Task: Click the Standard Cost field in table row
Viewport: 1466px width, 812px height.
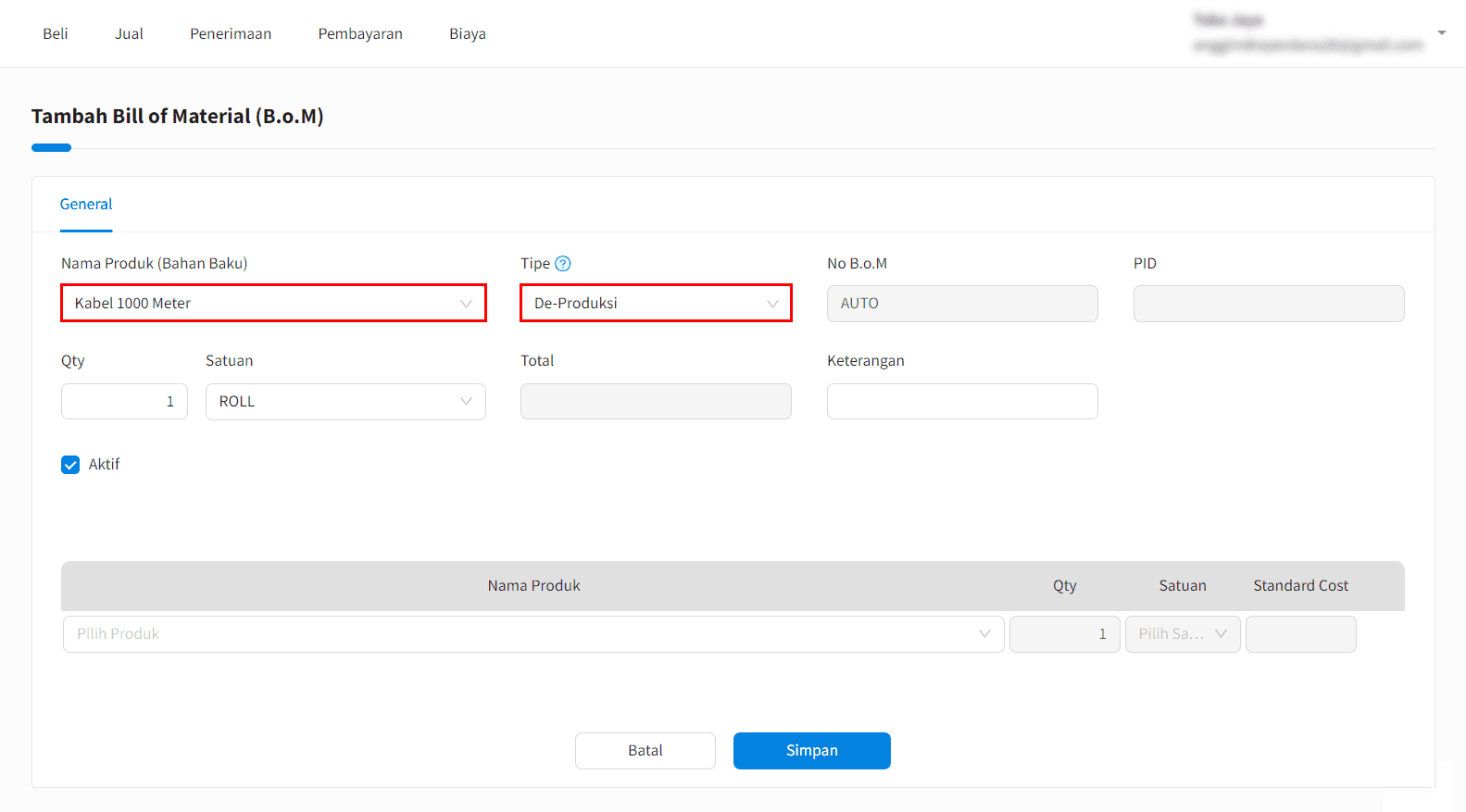Action: (1300, 634)
